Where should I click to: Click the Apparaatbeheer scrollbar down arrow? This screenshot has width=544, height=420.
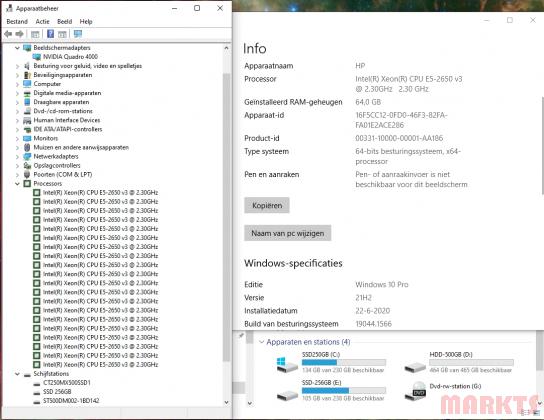tap(226, 403)
